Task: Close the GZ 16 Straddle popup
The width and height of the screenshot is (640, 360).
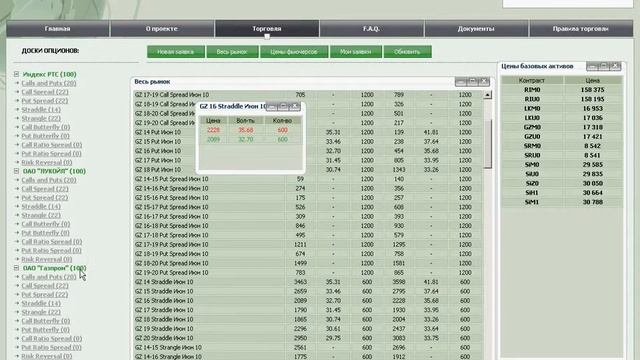Action: [x=295, y=107]
